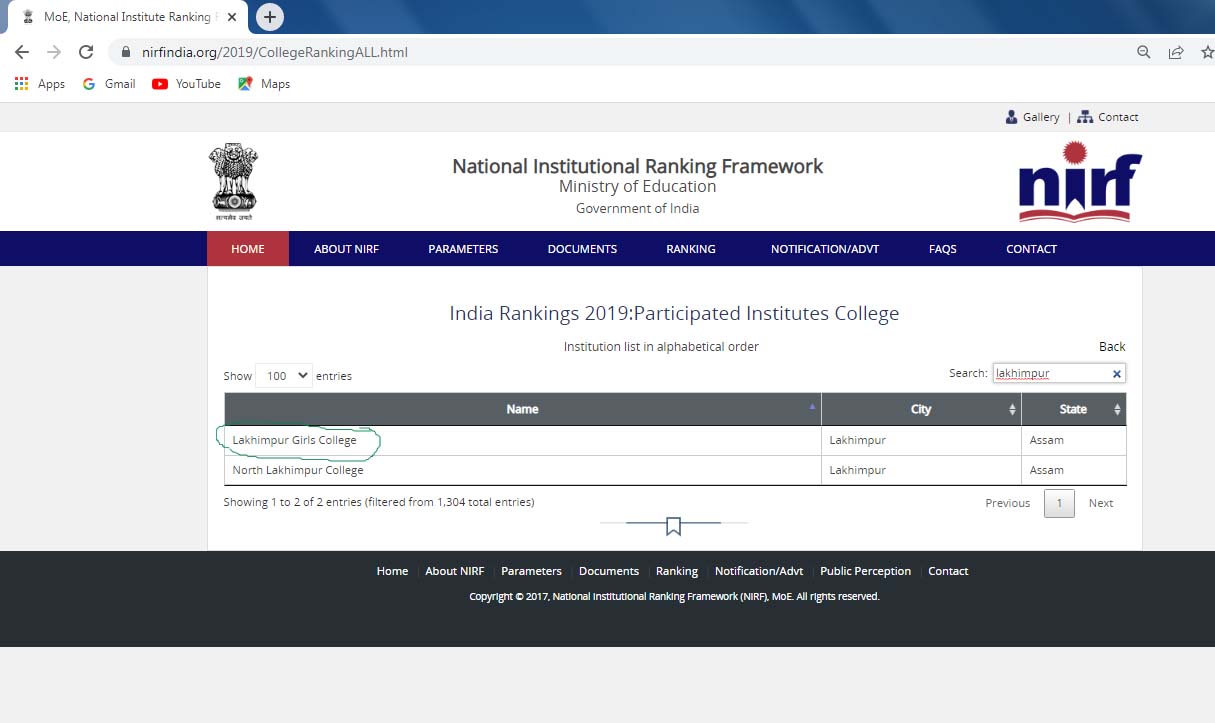1215x723 pixels.
Task: Sort table by State column
Action: click(1073, 409)
